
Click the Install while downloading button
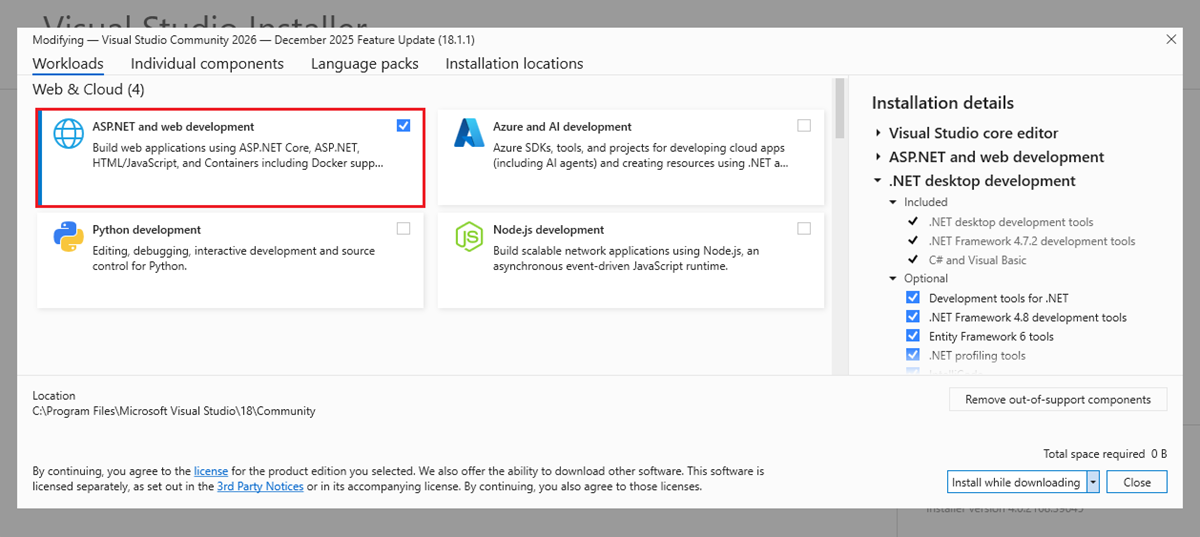(1016, 482)
